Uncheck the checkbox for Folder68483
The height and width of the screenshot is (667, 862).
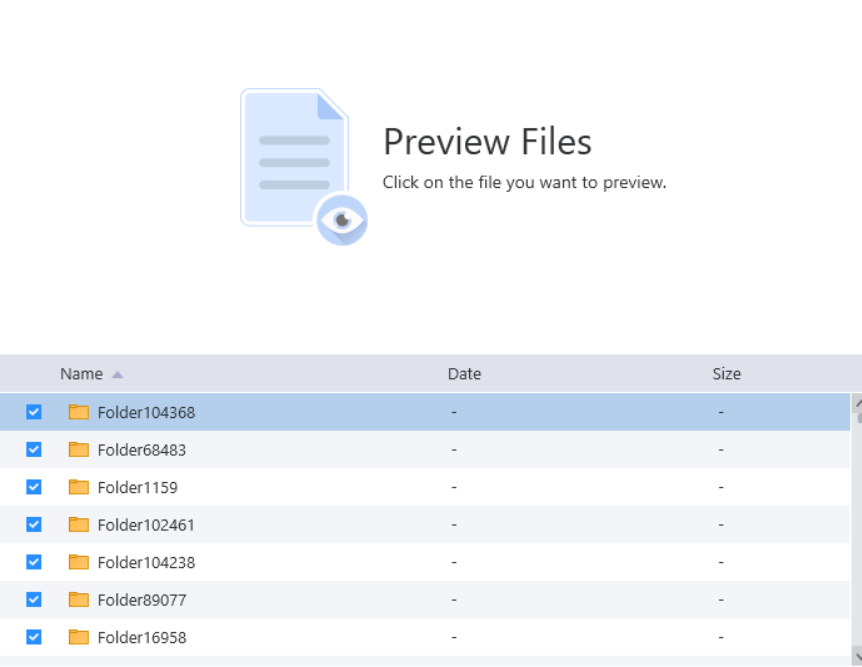(33, 450)
